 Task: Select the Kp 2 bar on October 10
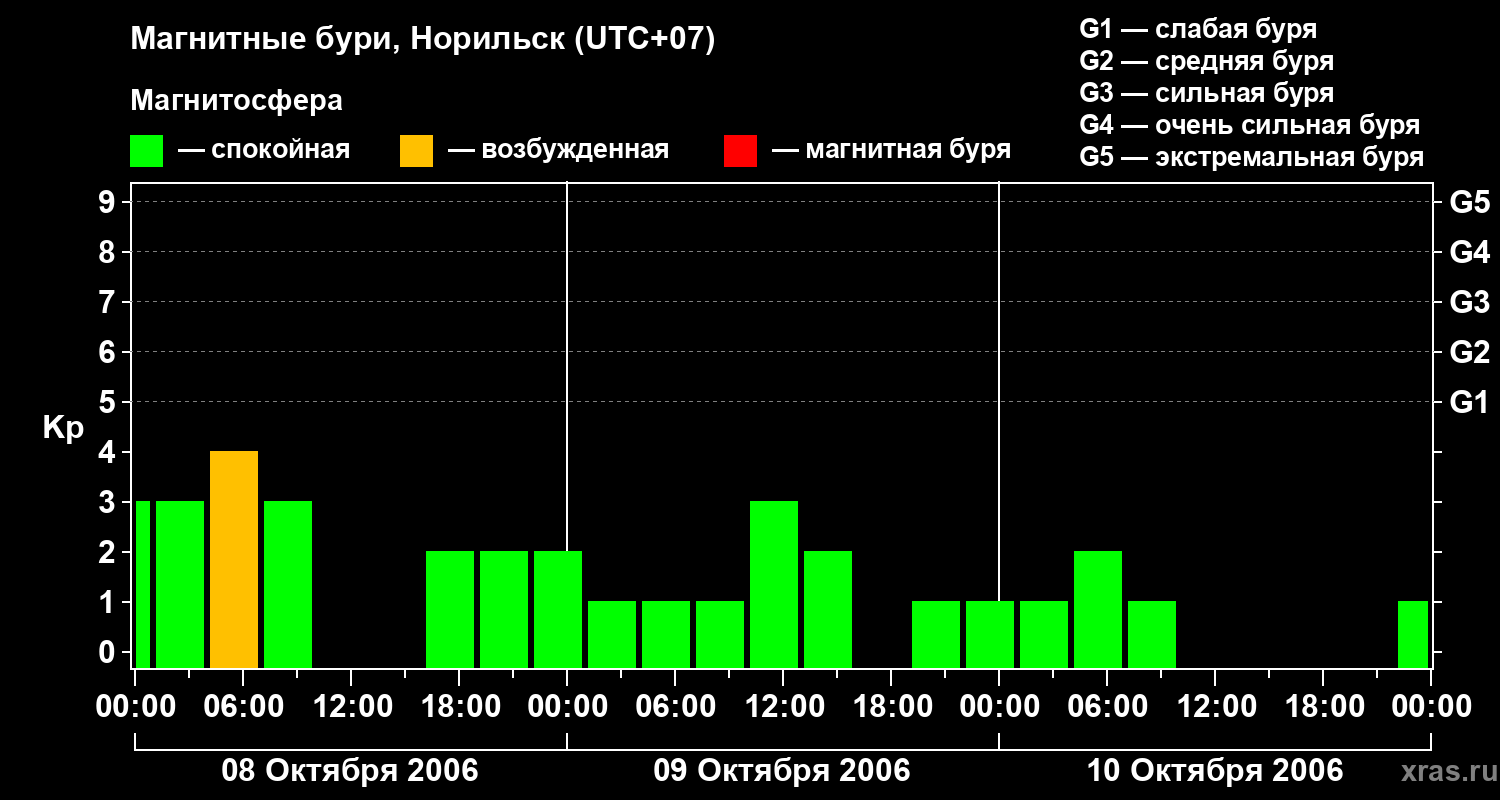[x=1098, y=609]
